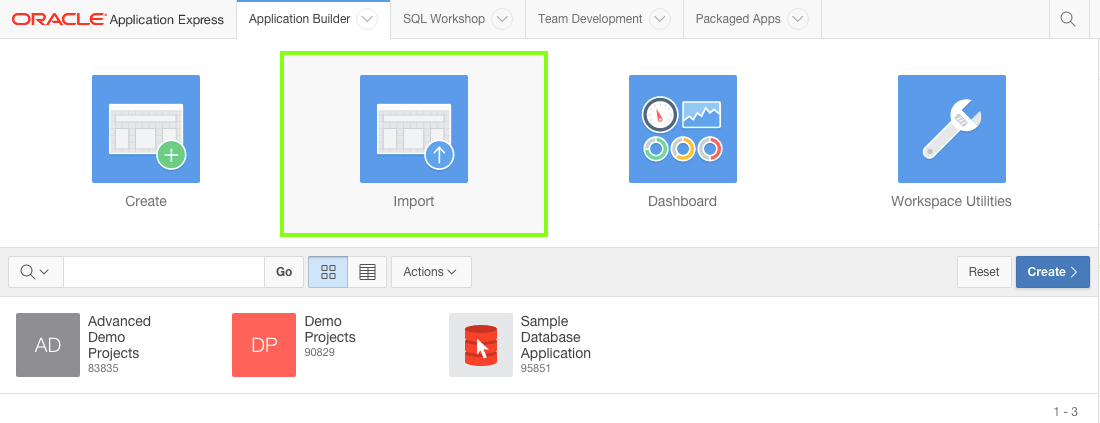Click the Reset button
This screenshot has width=1100, height=423.
983,272
